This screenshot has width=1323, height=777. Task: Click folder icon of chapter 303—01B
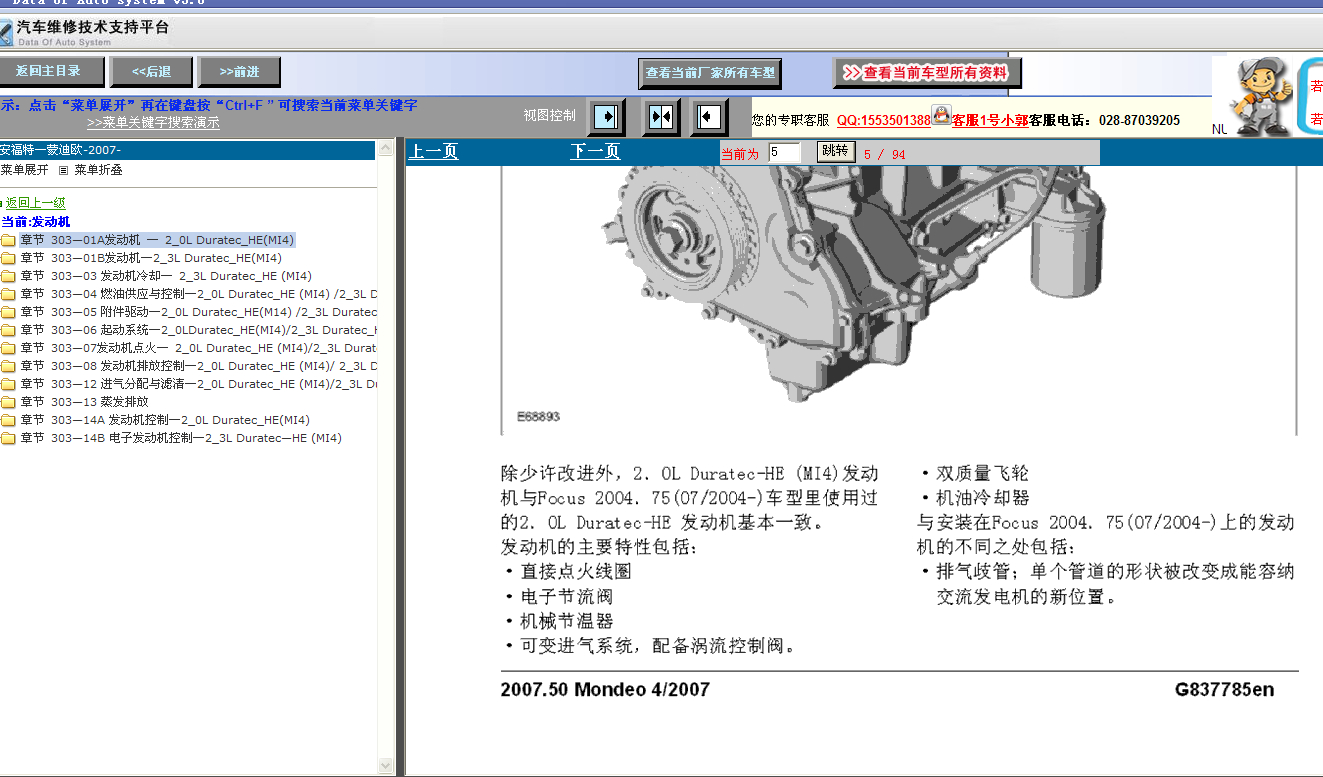coord(8,258)
